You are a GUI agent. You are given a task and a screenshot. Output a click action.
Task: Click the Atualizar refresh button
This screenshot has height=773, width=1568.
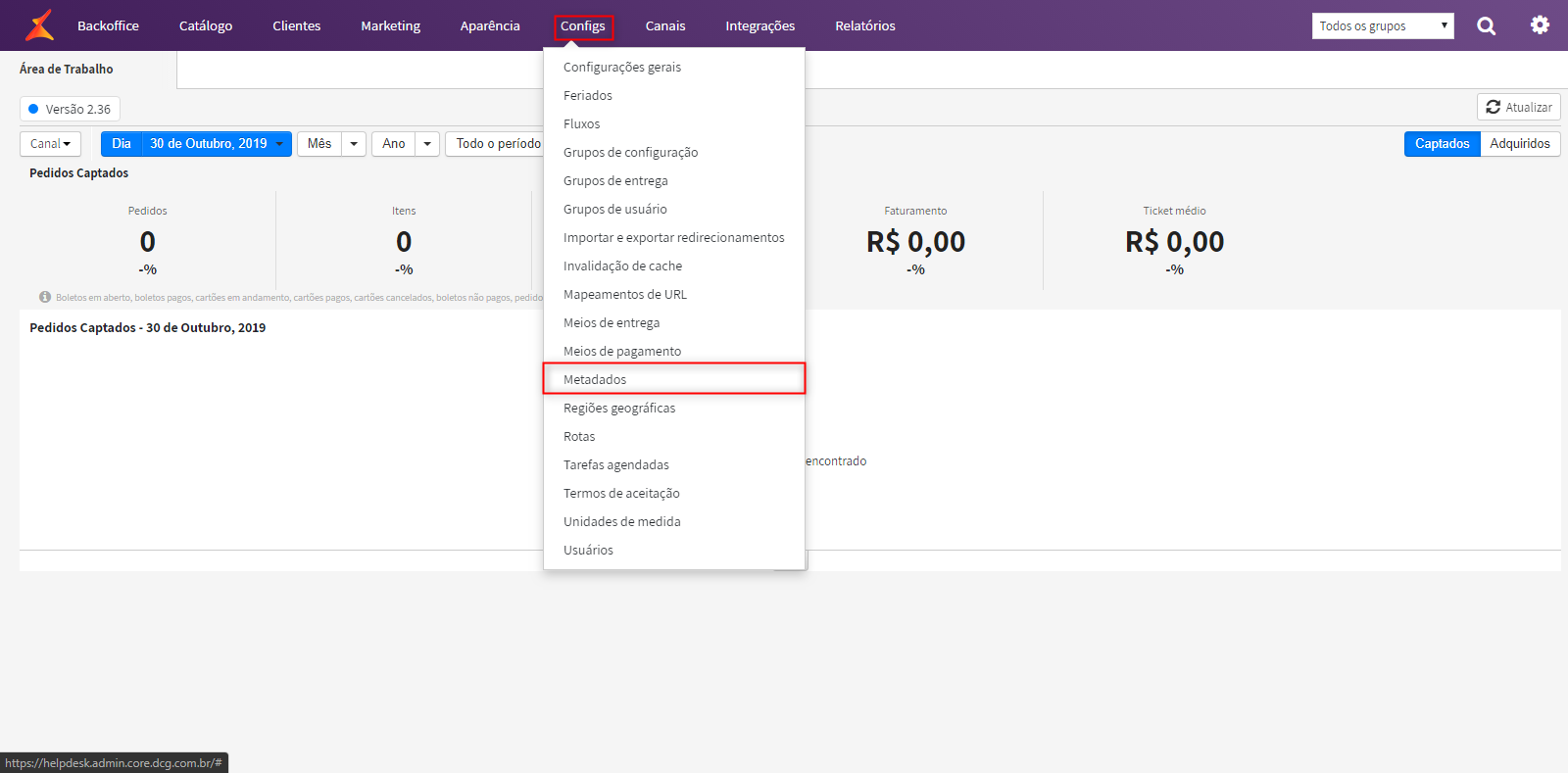click(x=1518, y=107)
